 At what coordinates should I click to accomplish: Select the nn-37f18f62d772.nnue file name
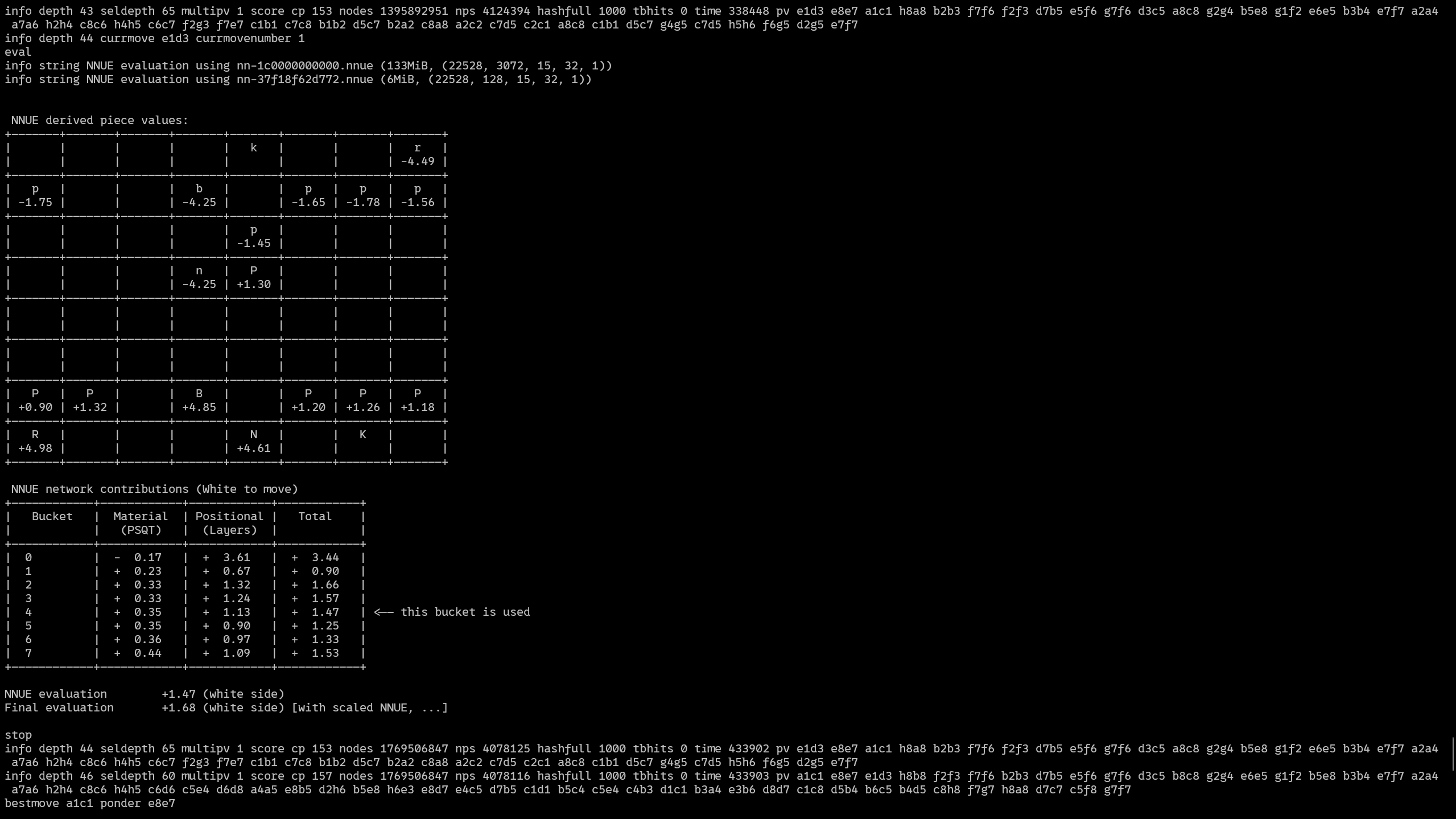pos(305,79)
